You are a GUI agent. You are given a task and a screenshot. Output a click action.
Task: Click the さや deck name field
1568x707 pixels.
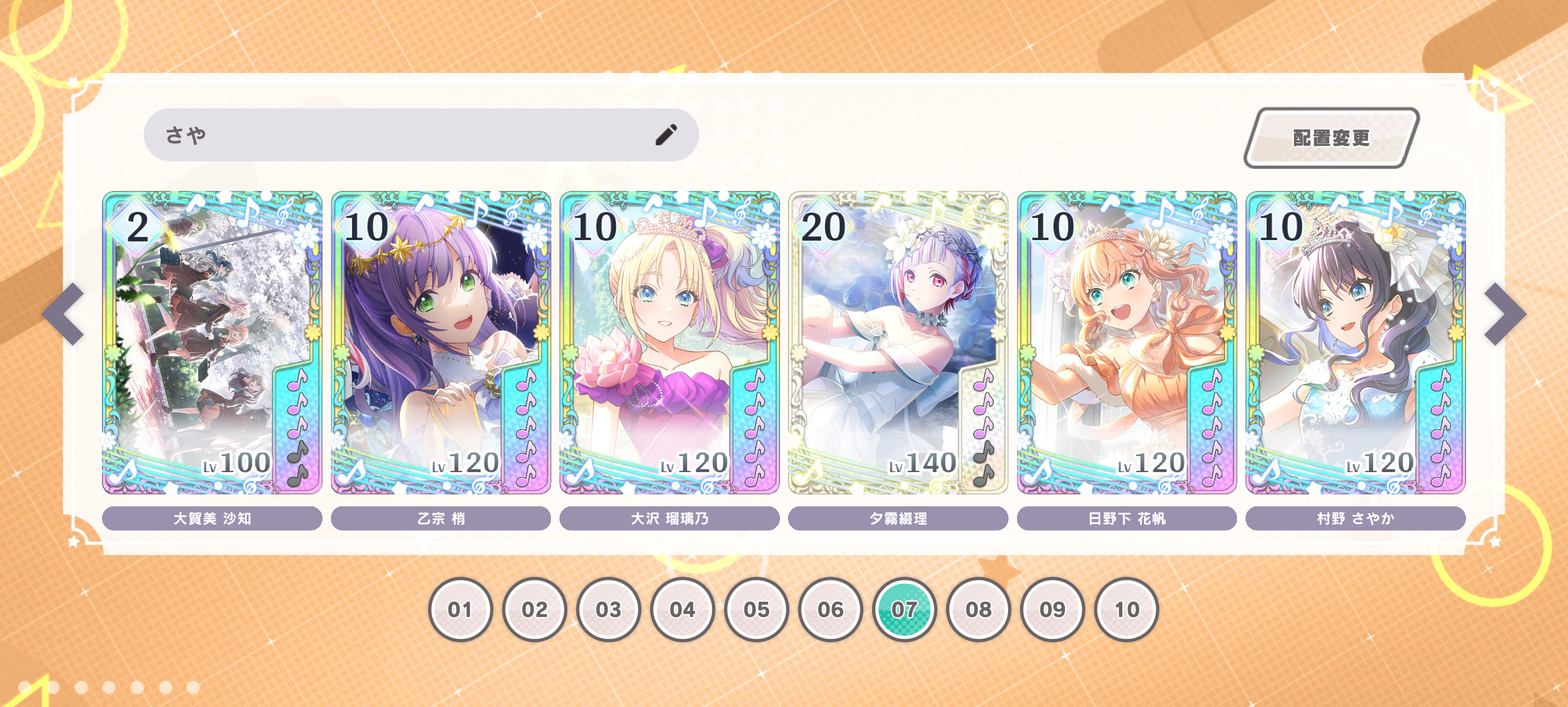420,135
